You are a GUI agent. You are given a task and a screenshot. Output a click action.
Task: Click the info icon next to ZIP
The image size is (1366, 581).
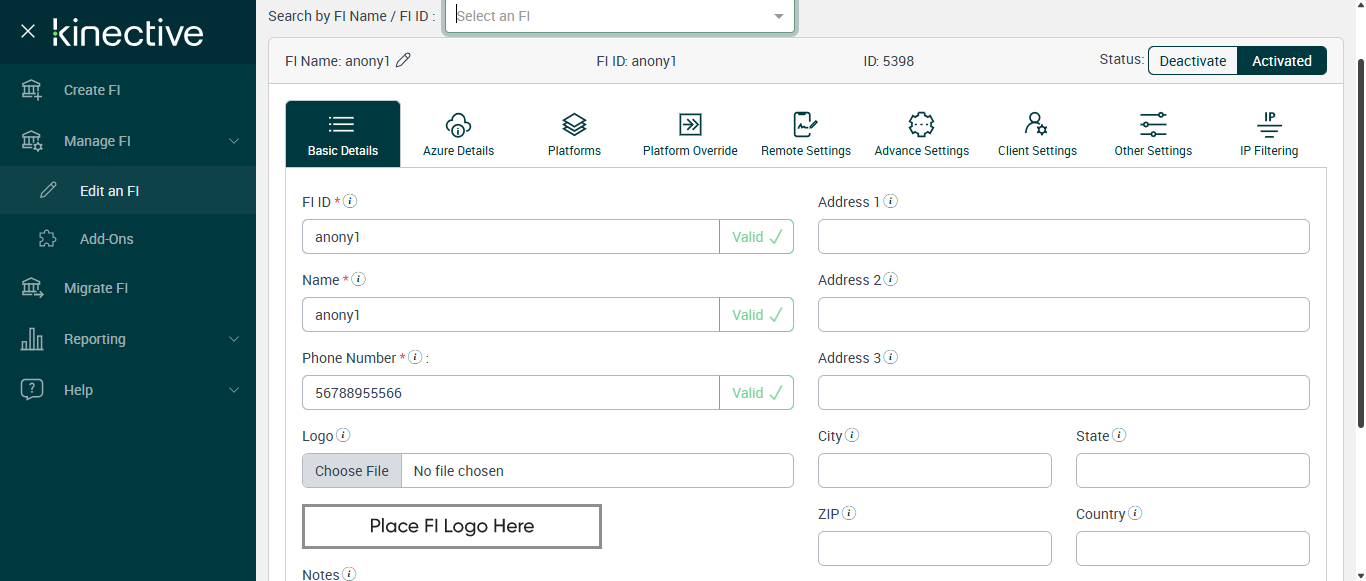(x=849, y=513)
